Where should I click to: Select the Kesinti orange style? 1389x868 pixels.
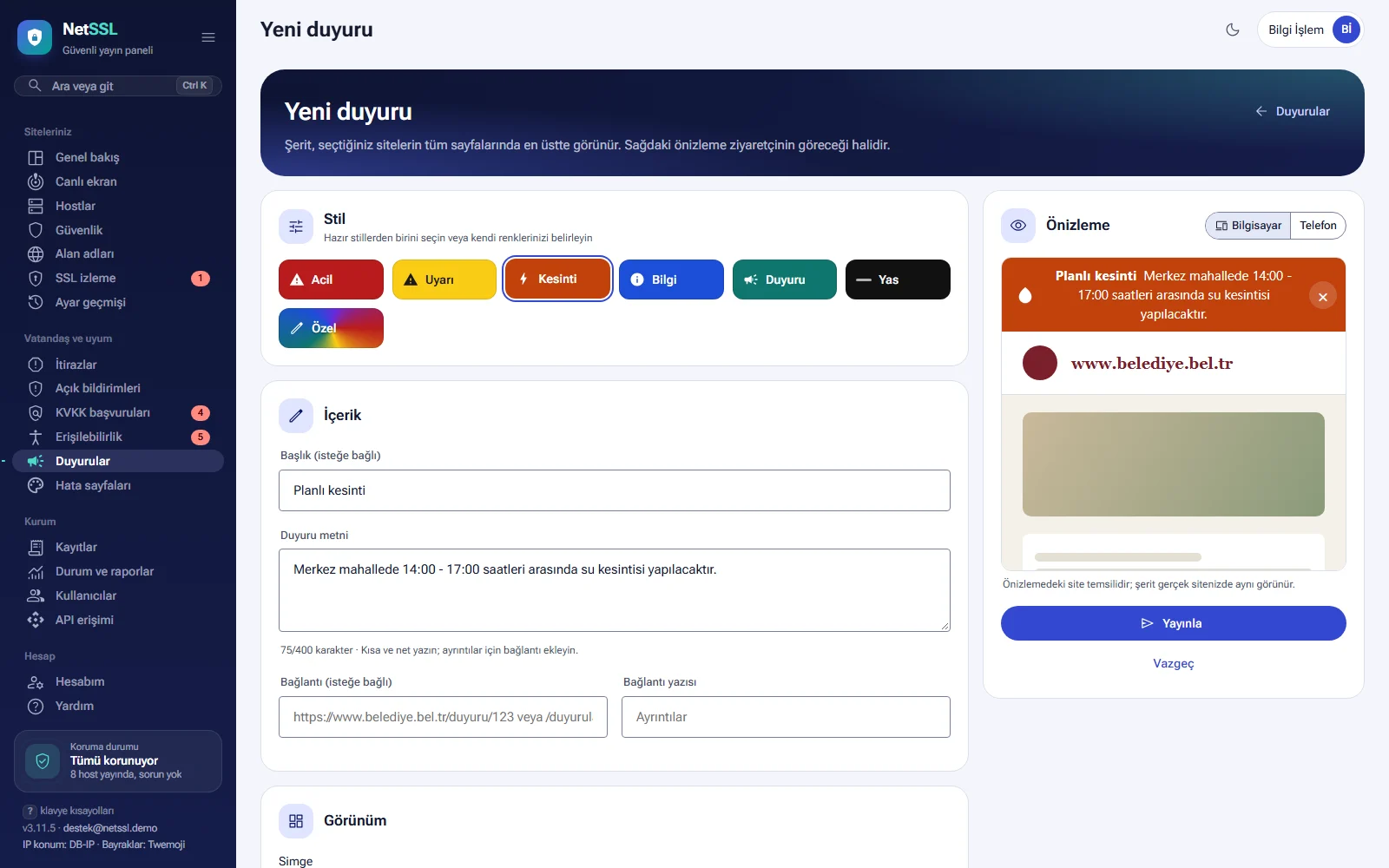[557, 279]
